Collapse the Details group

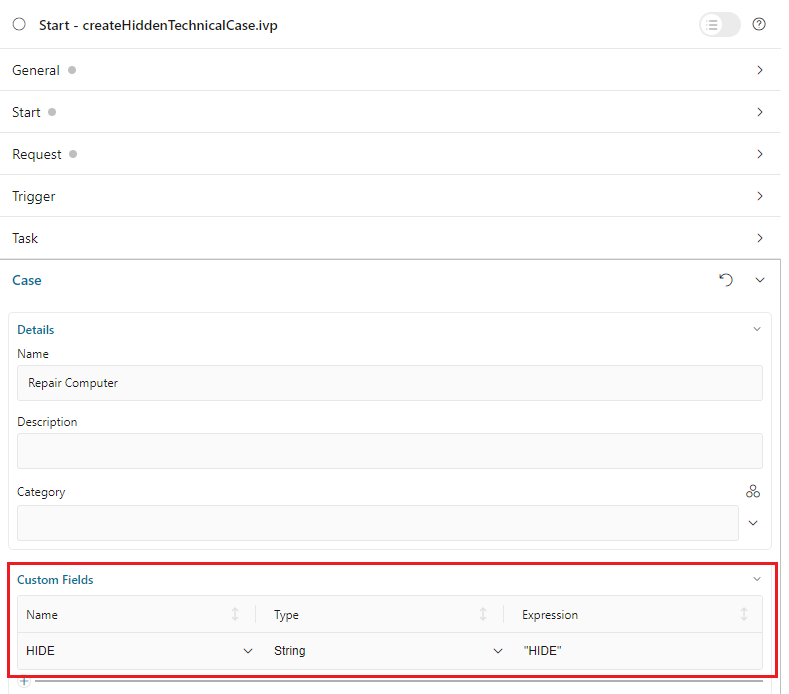[756, 329]
